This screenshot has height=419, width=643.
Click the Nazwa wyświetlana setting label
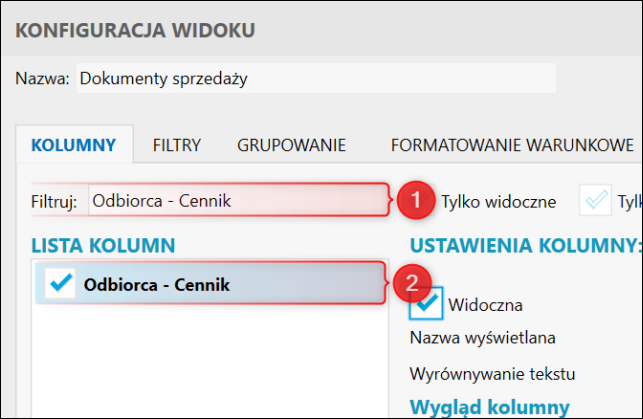(x=483, y=338)
